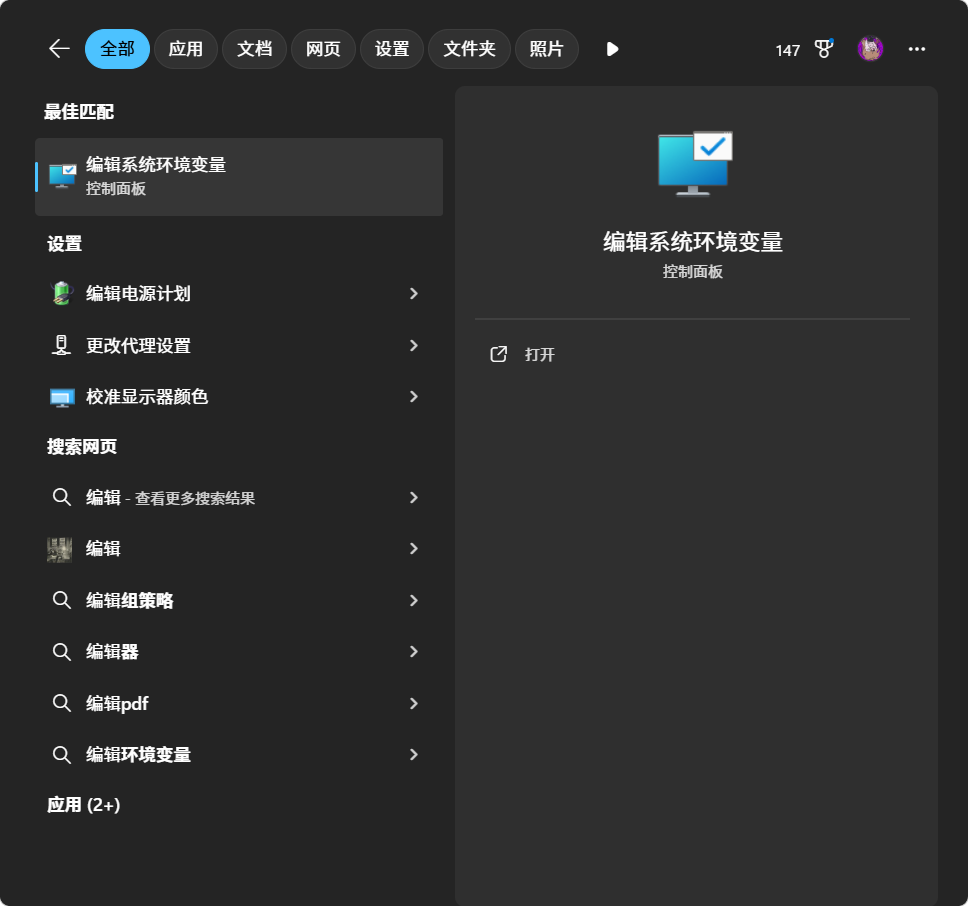Switch to the 应用 filter tab
The image size is (968, 906).
tap(186, 49)
